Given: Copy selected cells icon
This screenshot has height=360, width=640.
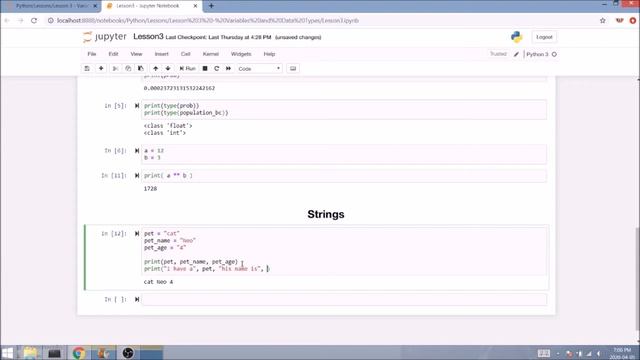Looking at the screenshot, I should tap(128, 69).
